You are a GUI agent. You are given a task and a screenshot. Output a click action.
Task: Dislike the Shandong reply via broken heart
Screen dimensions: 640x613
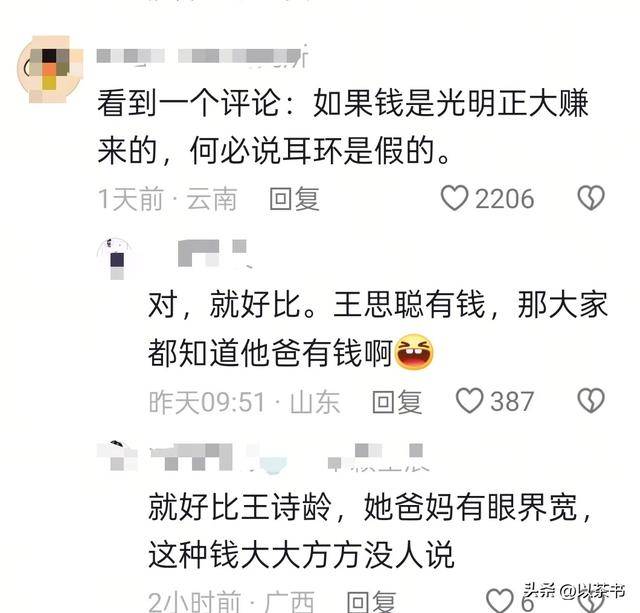(591, 400)
